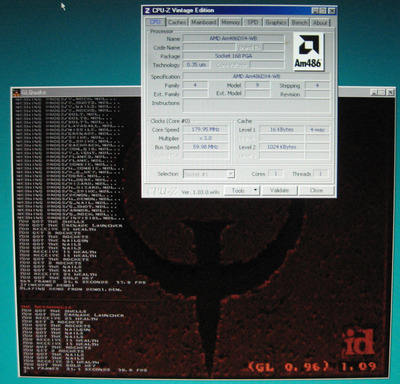Click the Specification AMD Am486DX4-WB field
This screenshot has width=400, height=384.
point(256,76)
